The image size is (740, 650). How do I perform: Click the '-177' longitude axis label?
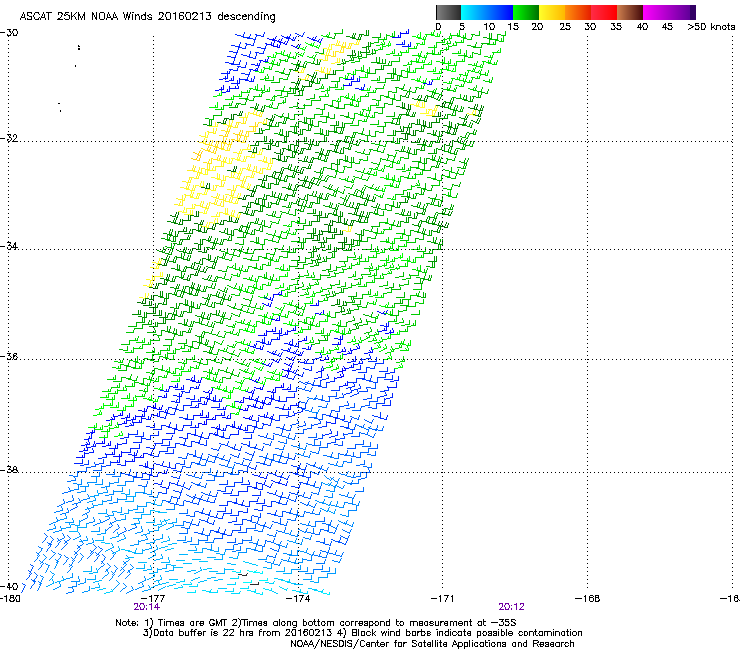(x=153, y=599)
